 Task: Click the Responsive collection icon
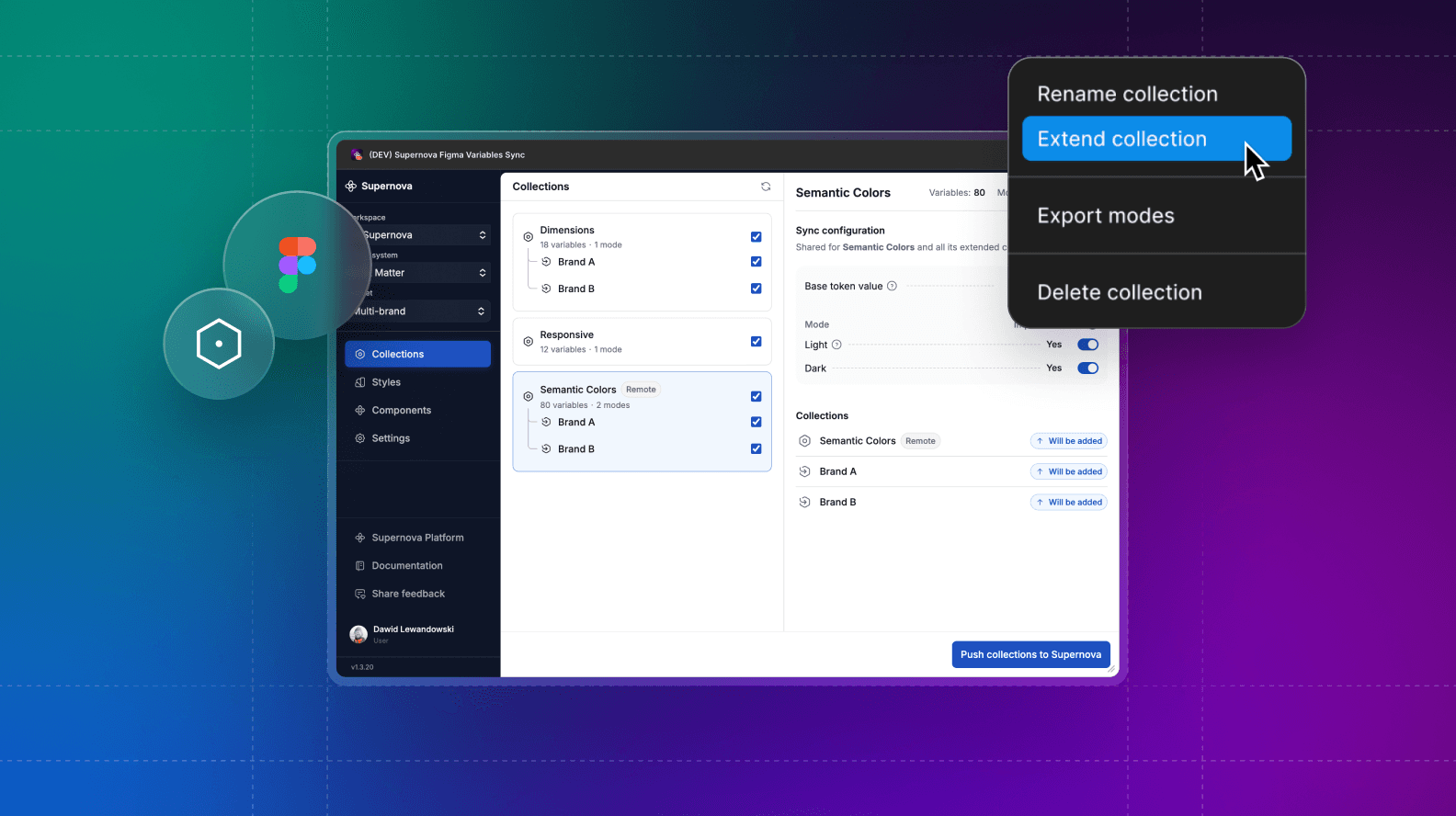529,342
